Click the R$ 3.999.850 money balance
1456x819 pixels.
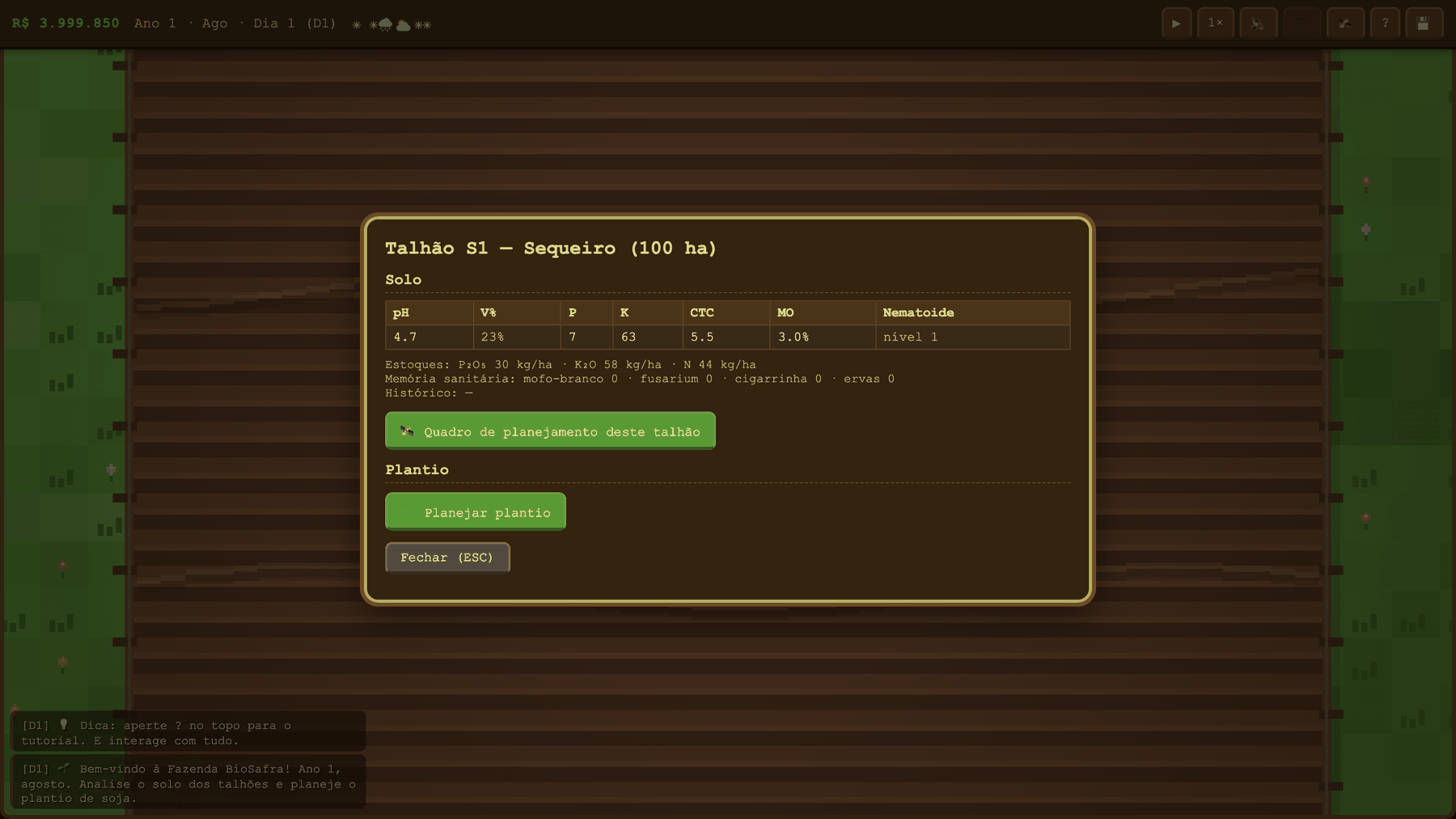point(66,23)
